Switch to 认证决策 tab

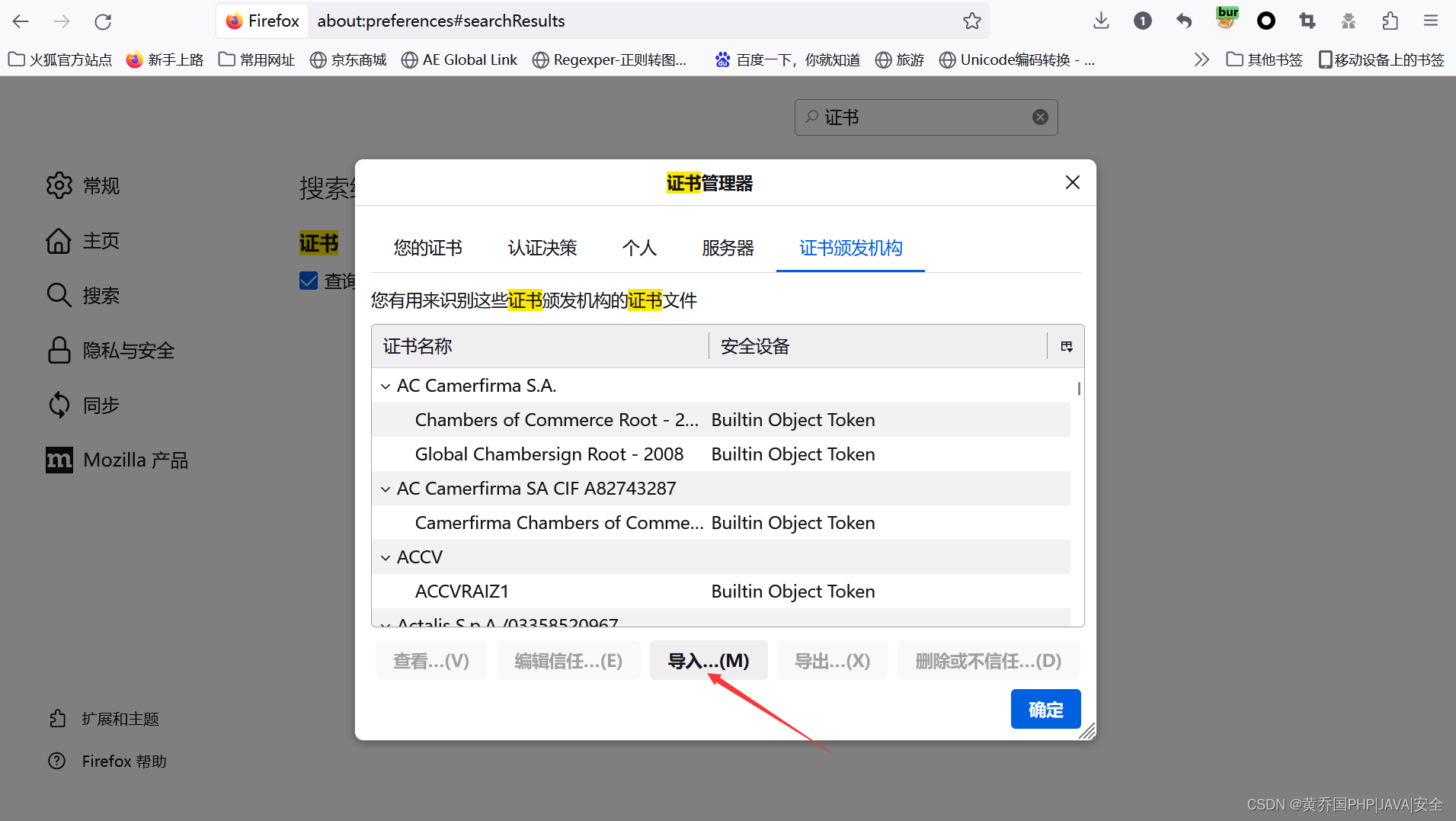[542, 249]
